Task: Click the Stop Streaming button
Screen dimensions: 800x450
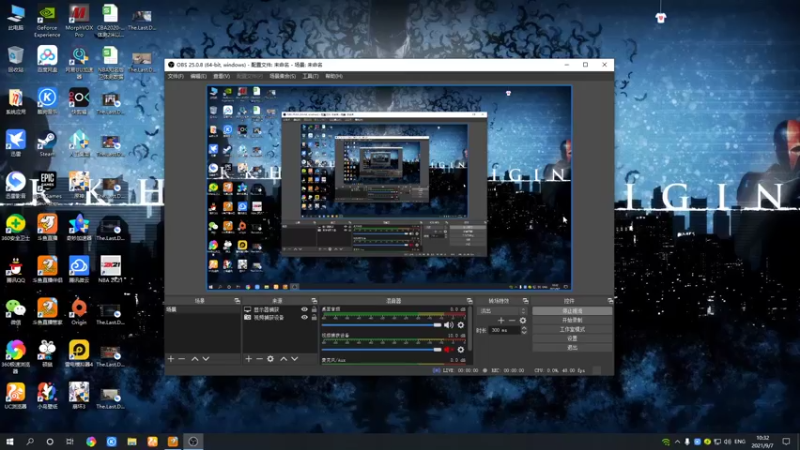Action: (572, 311)
